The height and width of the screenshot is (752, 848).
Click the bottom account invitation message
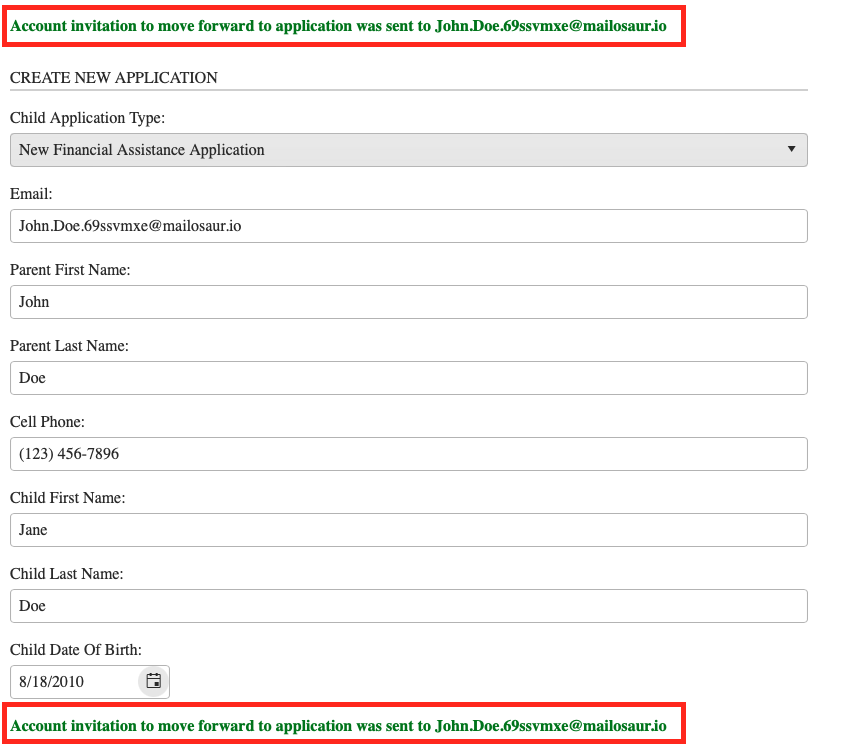coord(339,725)
